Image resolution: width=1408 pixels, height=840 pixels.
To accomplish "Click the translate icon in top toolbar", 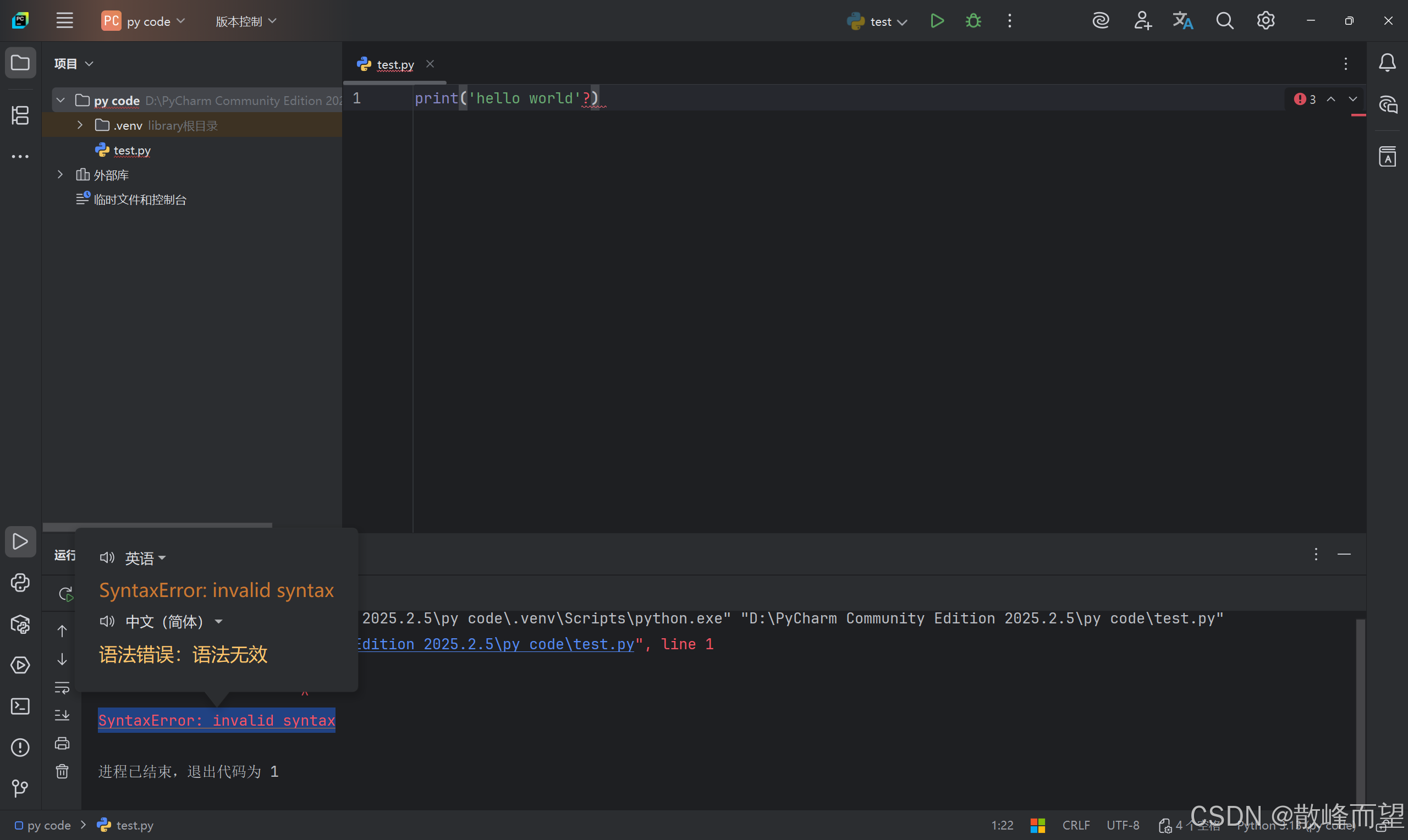I will (1182, 21).
